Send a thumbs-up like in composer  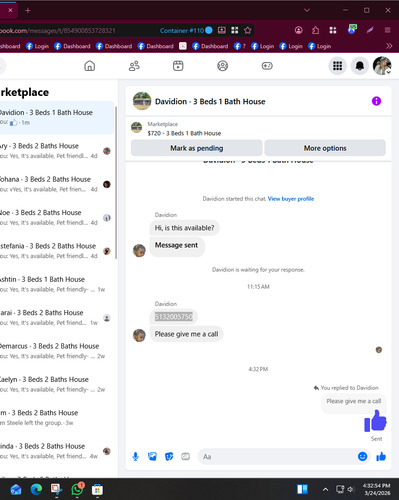tap(381, 456)
